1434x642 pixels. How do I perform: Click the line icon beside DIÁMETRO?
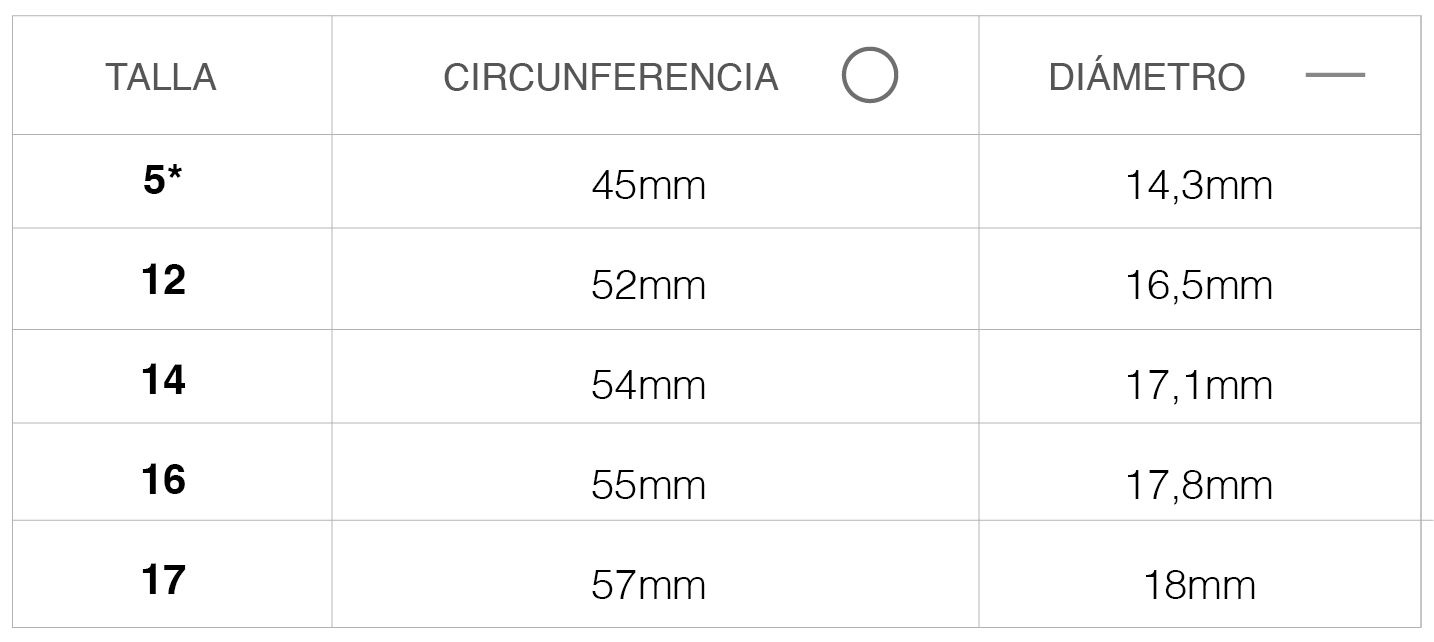[x=1335, y=76]
